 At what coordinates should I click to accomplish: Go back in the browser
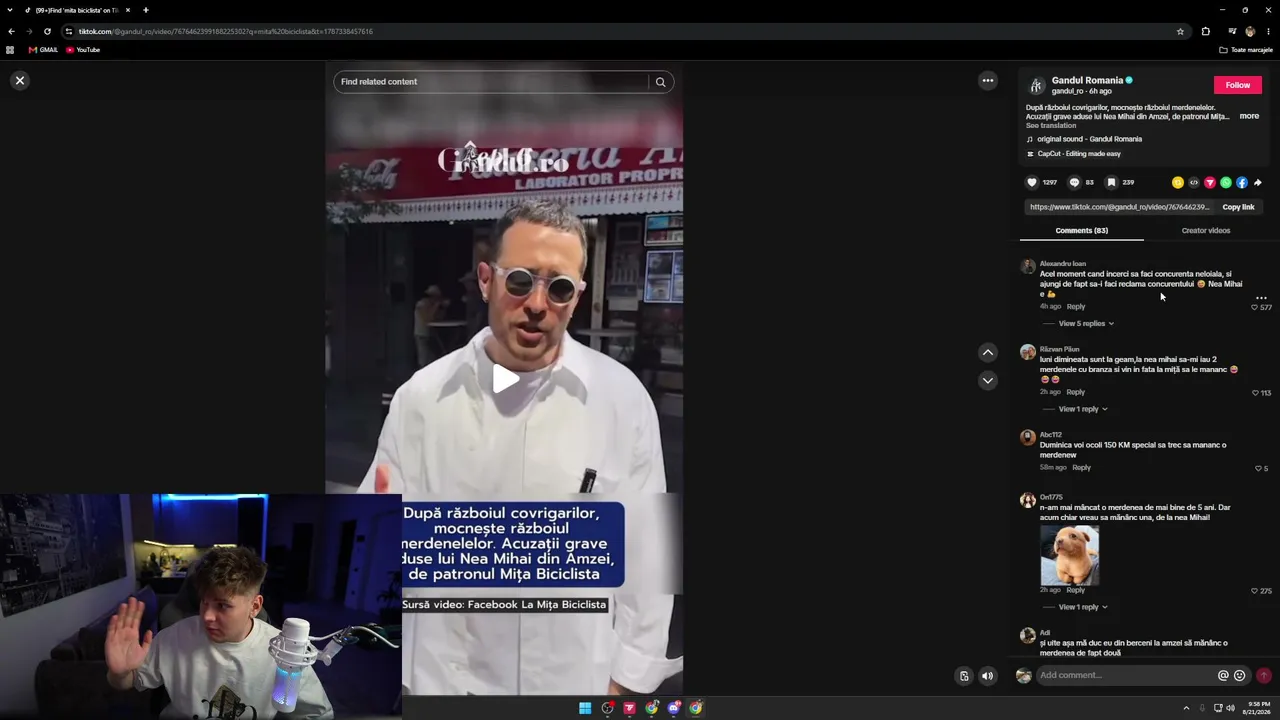point(11,31)
